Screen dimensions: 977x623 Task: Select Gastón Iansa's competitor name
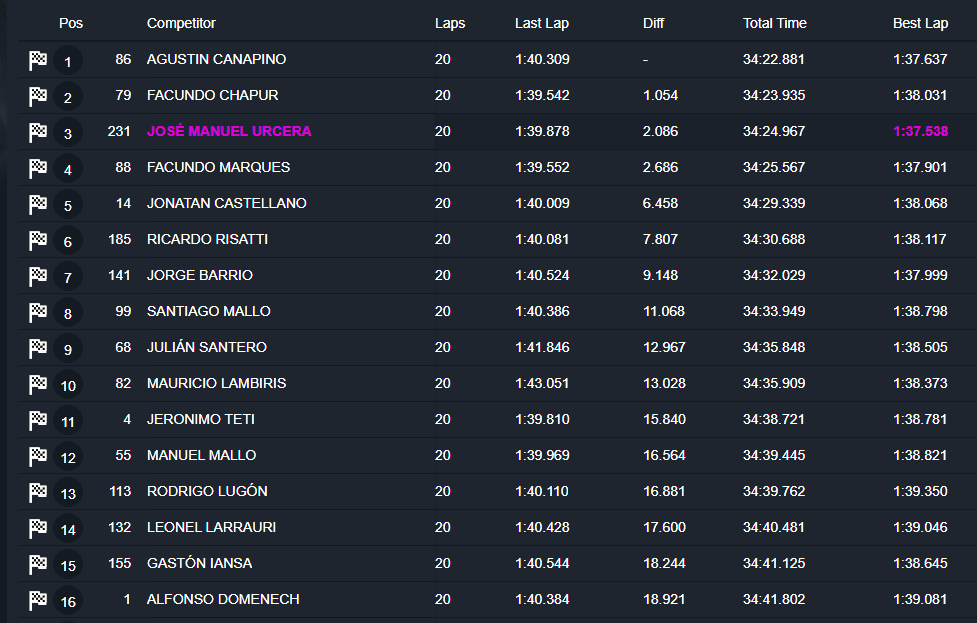pos(199,563)
